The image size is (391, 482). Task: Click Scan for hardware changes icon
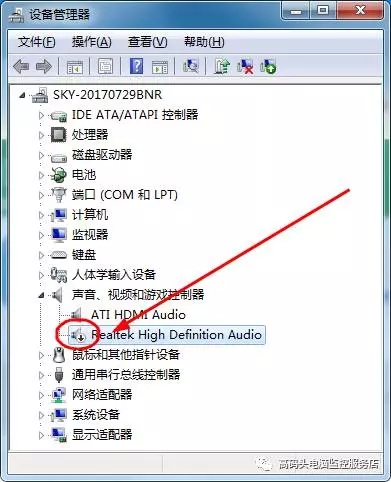pyautogui.click(x=191, y=66)
